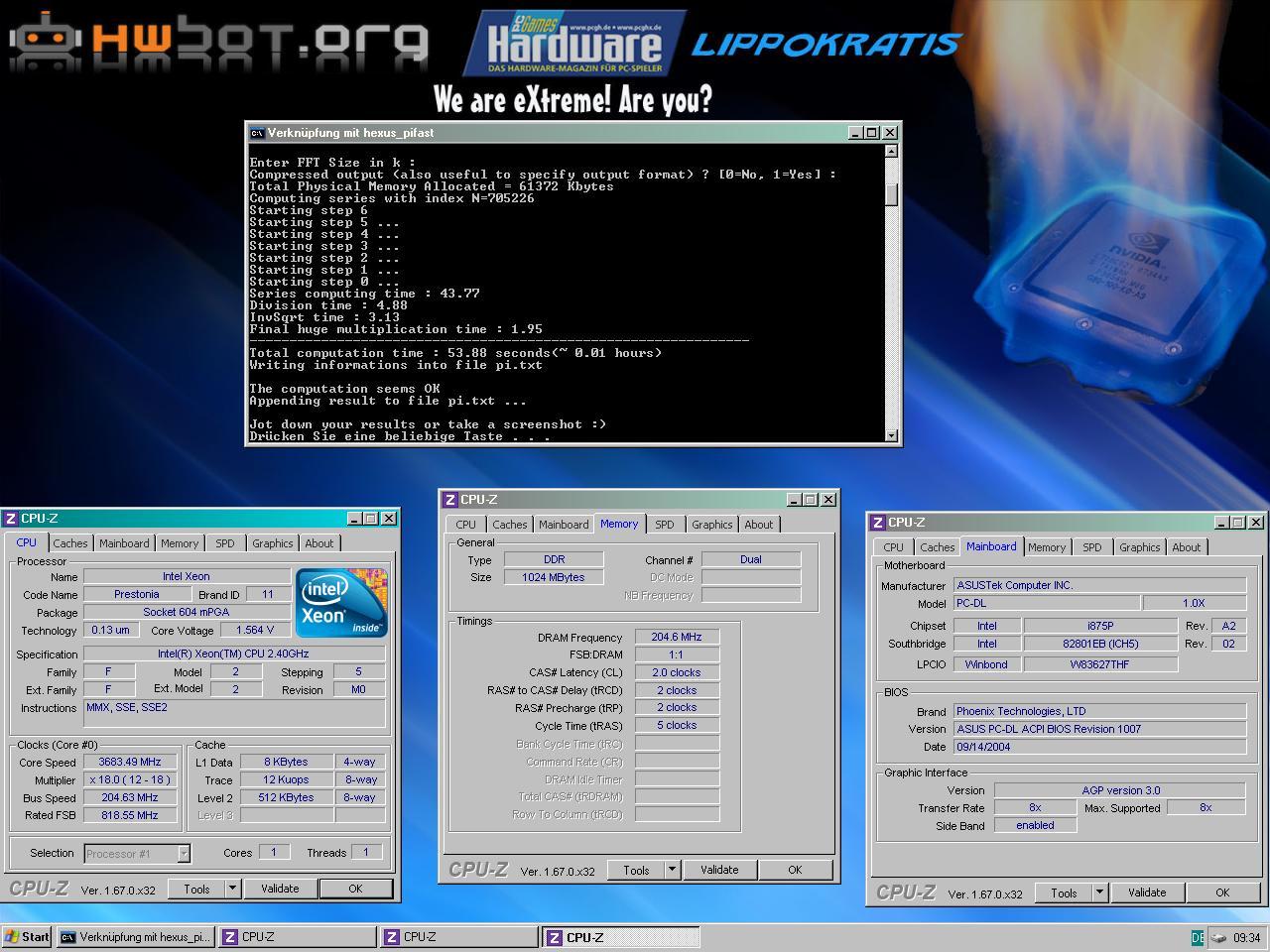Click the Bus Speed value 204.63 MHz
This screenshot has height=952, width=1270.
pos(129,798)
